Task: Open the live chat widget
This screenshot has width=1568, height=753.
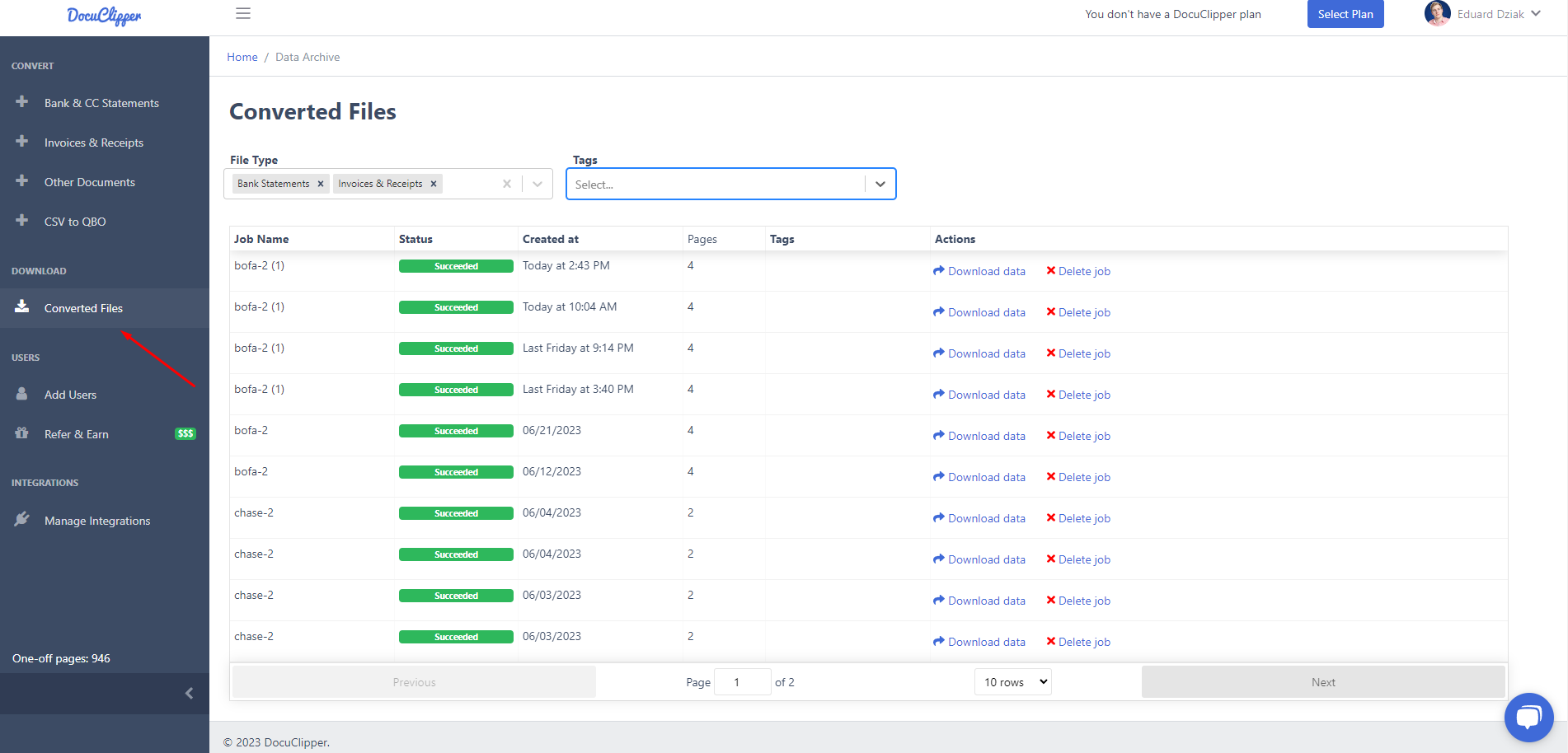Action: (1528, 717)
